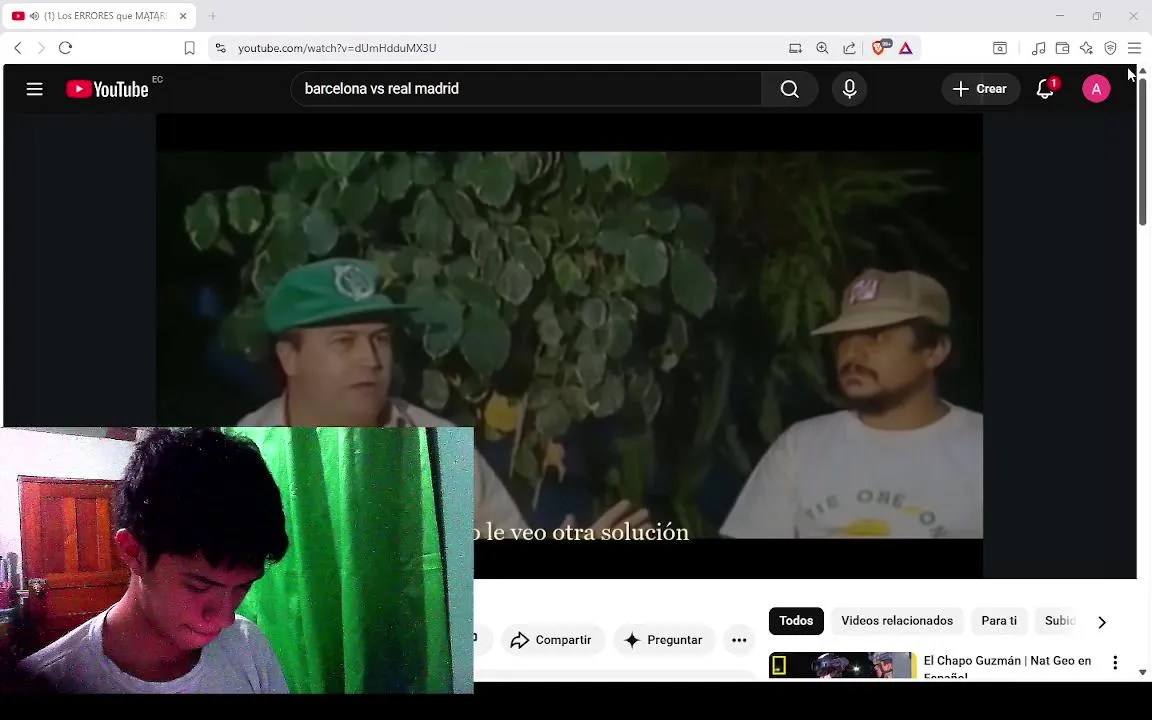Open a new browser tab
Viewport: 1152px width, 720px height.
(x=212, y=15)
